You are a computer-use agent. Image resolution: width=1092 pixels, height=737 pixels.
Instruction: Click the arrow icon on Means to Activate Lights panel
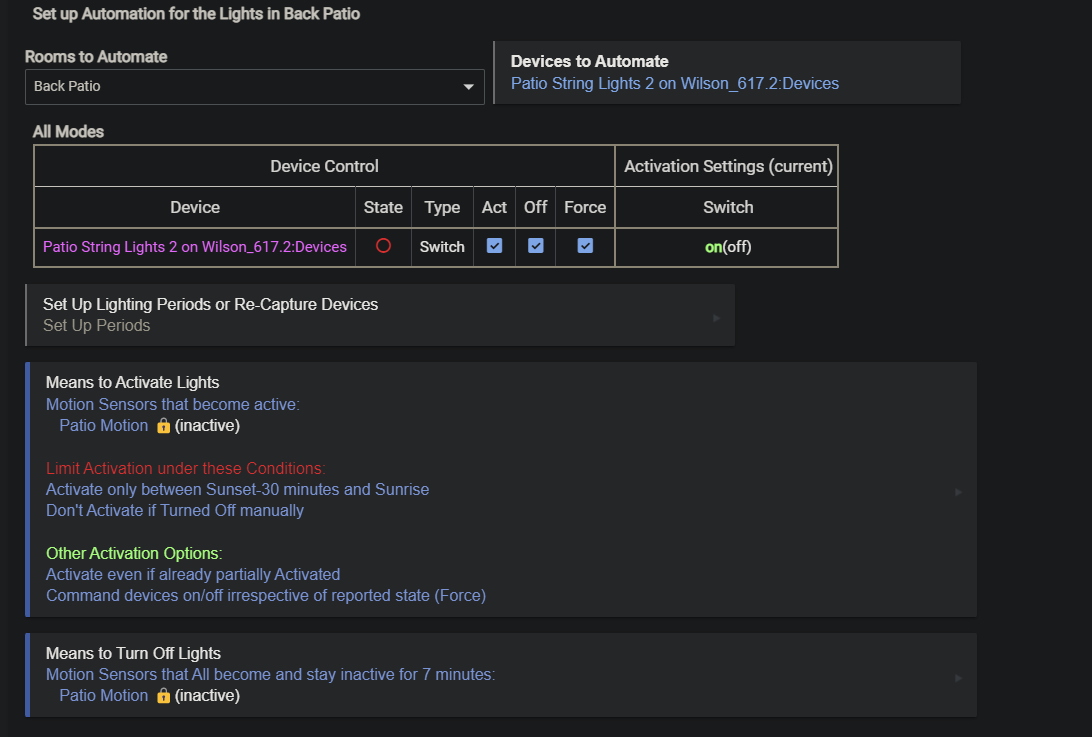(959, 492)
